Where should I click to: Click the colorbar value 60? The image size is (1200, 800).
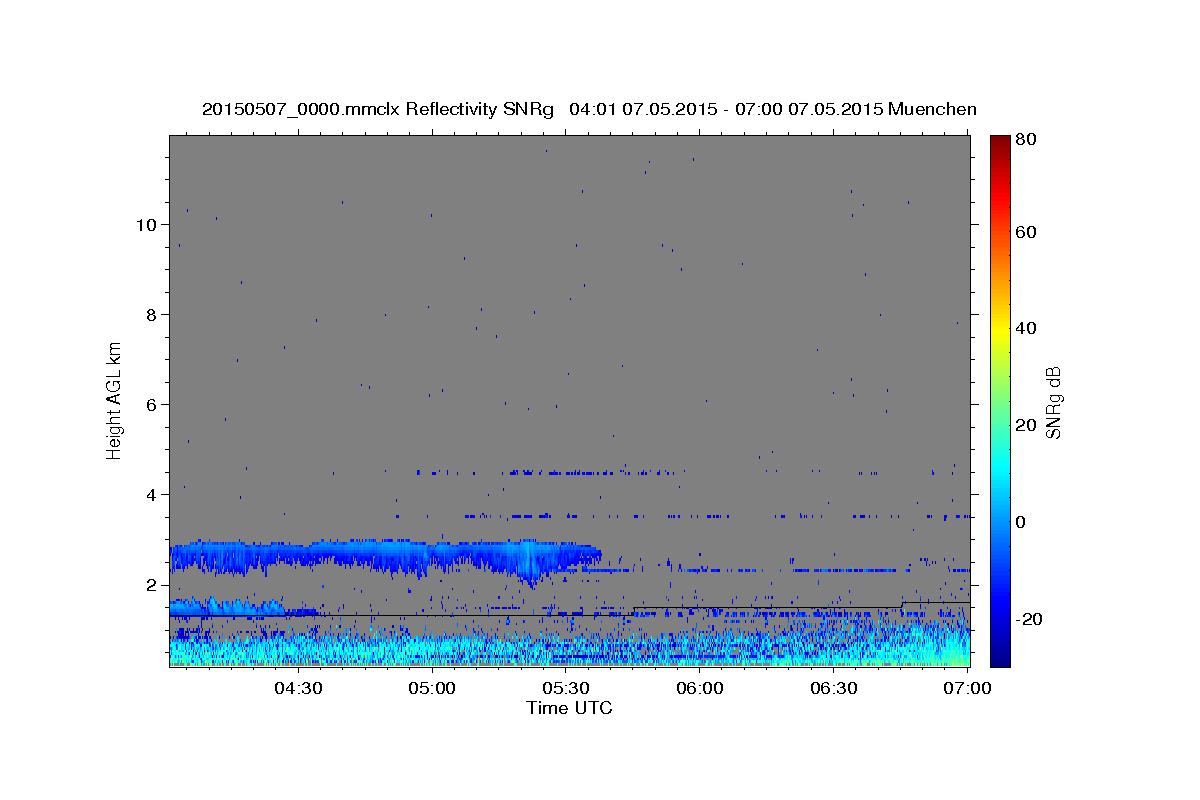coord(1028,232)
